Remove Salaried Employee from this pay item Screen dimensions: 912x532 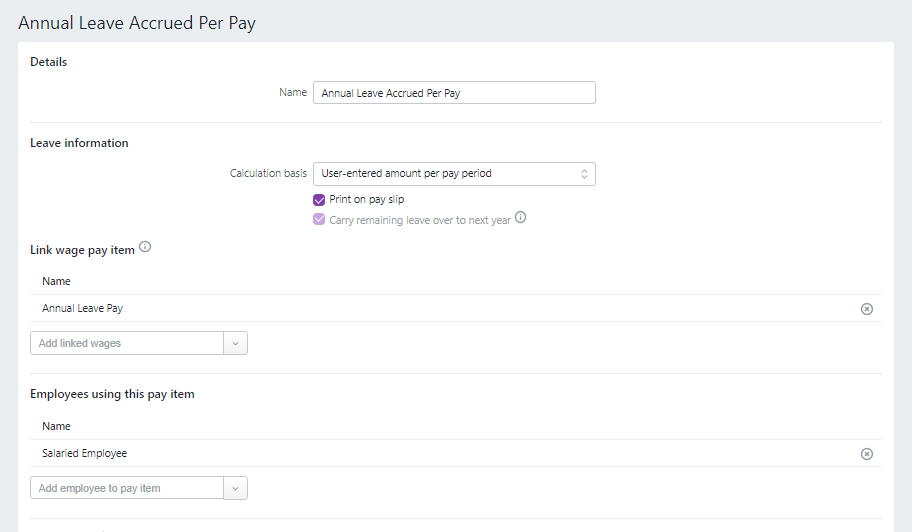click(x=866, y=454)
